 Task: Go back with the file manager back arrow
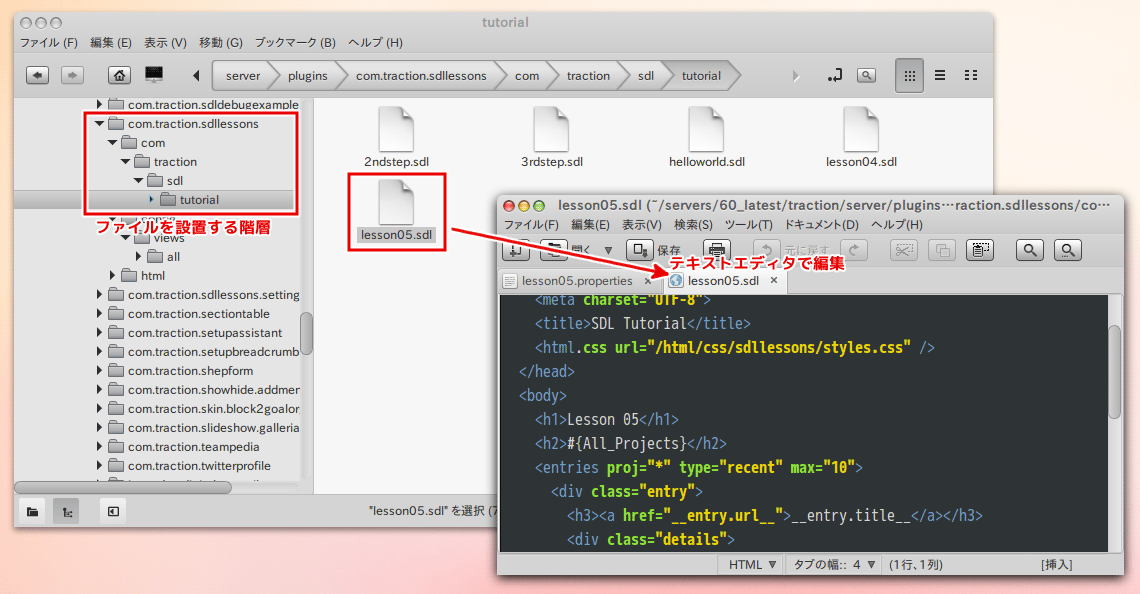coord(37,75)
